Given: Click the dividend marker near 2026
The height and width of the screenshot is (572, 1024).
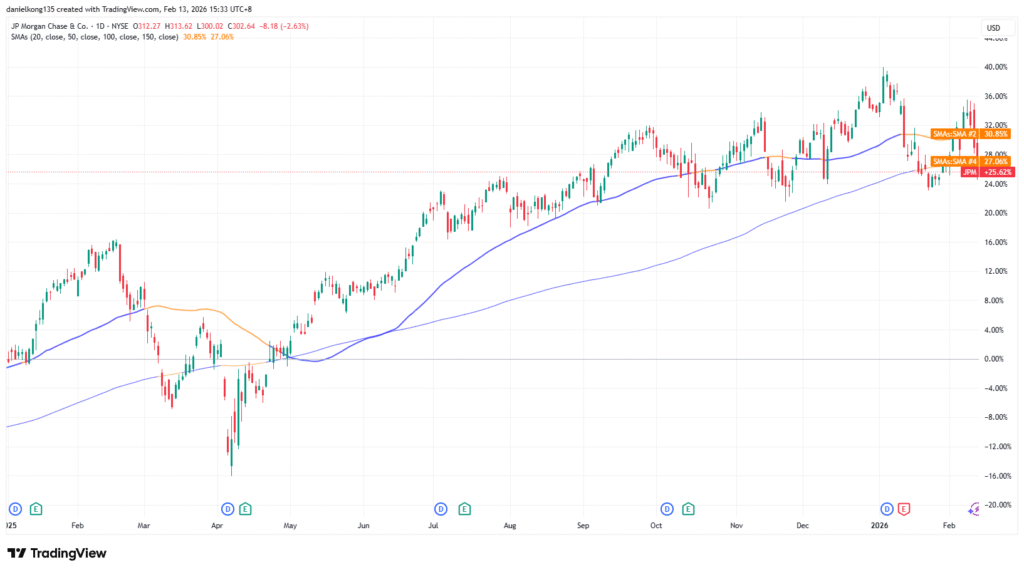Looking at the screenshot, I should pyautogui.click(x=885, y=508).
